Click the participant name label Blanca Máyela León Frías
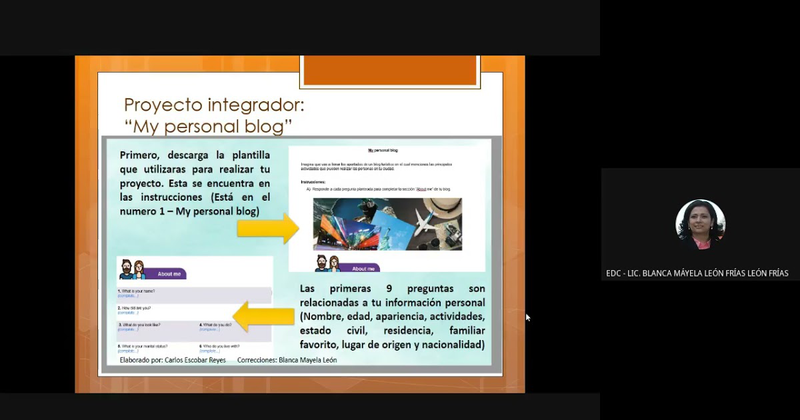This screenshot has width=800, height=420. (x=697, y=274)
